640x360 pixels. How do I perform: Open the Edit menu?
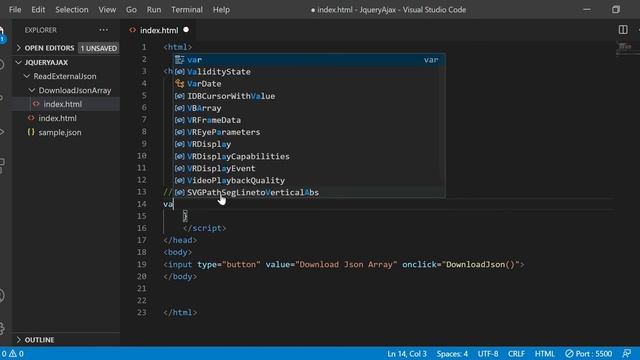click(38, 9)
